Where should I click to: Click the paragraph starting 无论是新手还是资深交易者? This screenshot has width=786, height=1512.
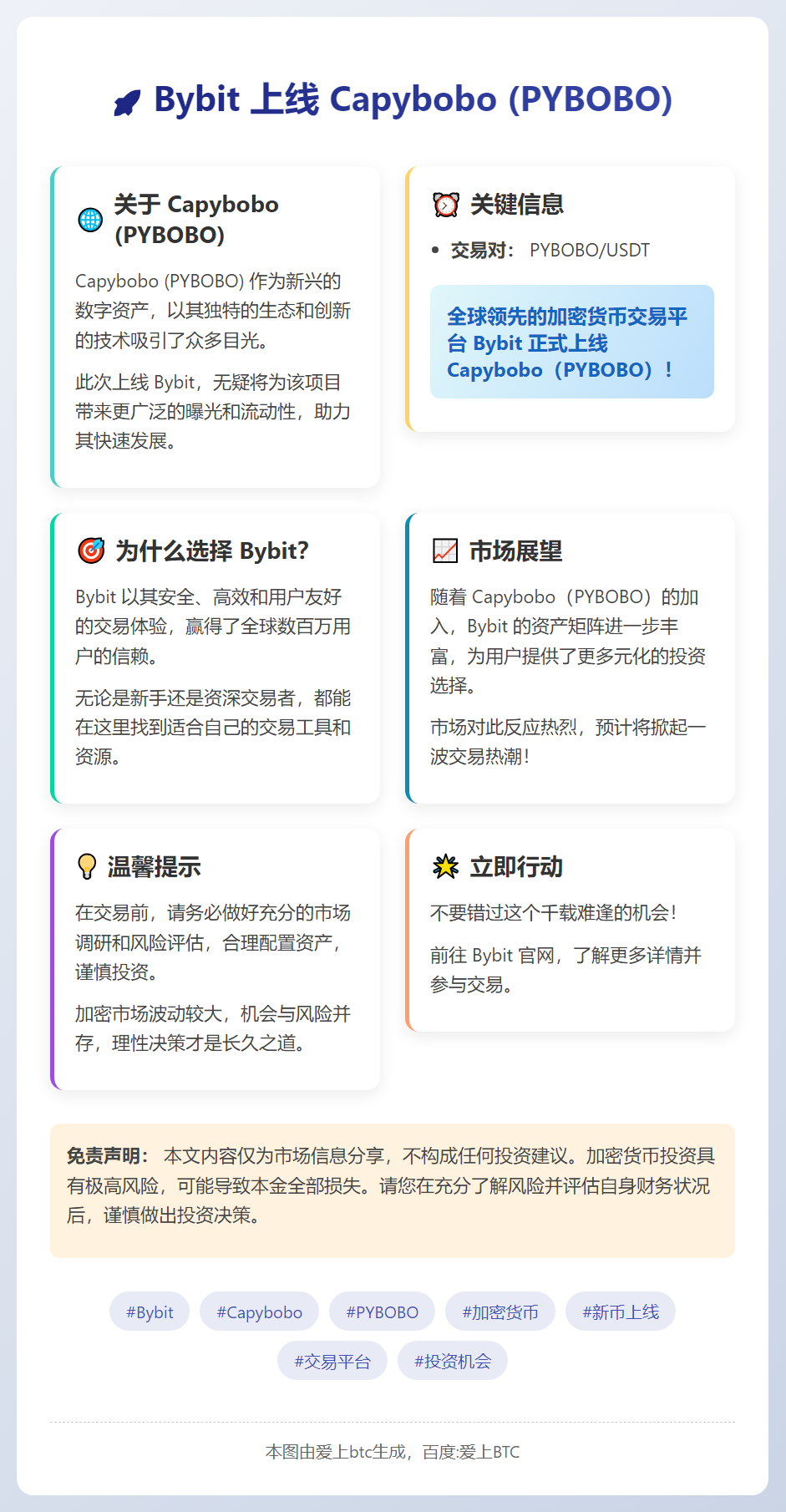coord(213,728)
